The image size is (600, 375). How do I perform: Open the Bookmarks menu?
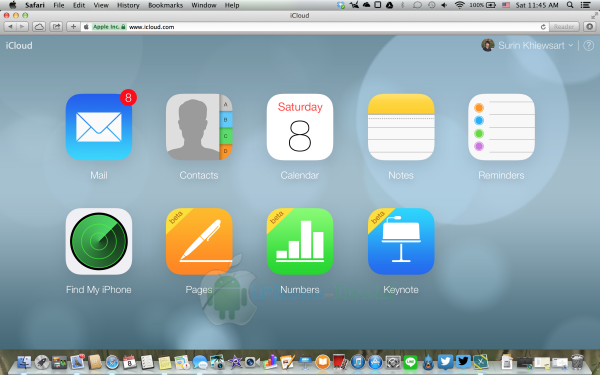(x=165, y=5)
